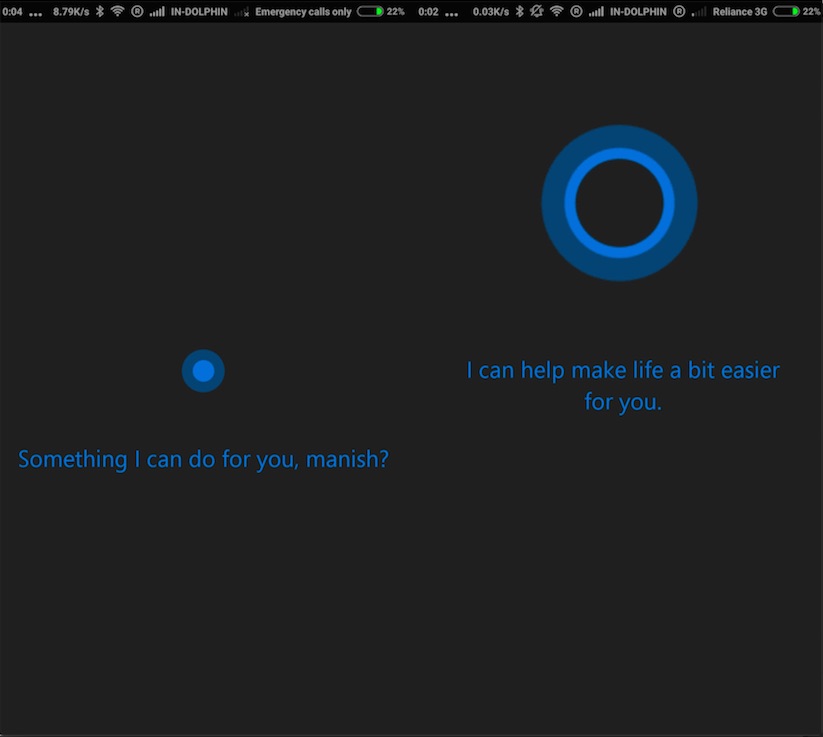The width and height of the screenshot is (823, 737).
Task: Tap the large Cortana ring logo
Action: (x=619, y=202)
